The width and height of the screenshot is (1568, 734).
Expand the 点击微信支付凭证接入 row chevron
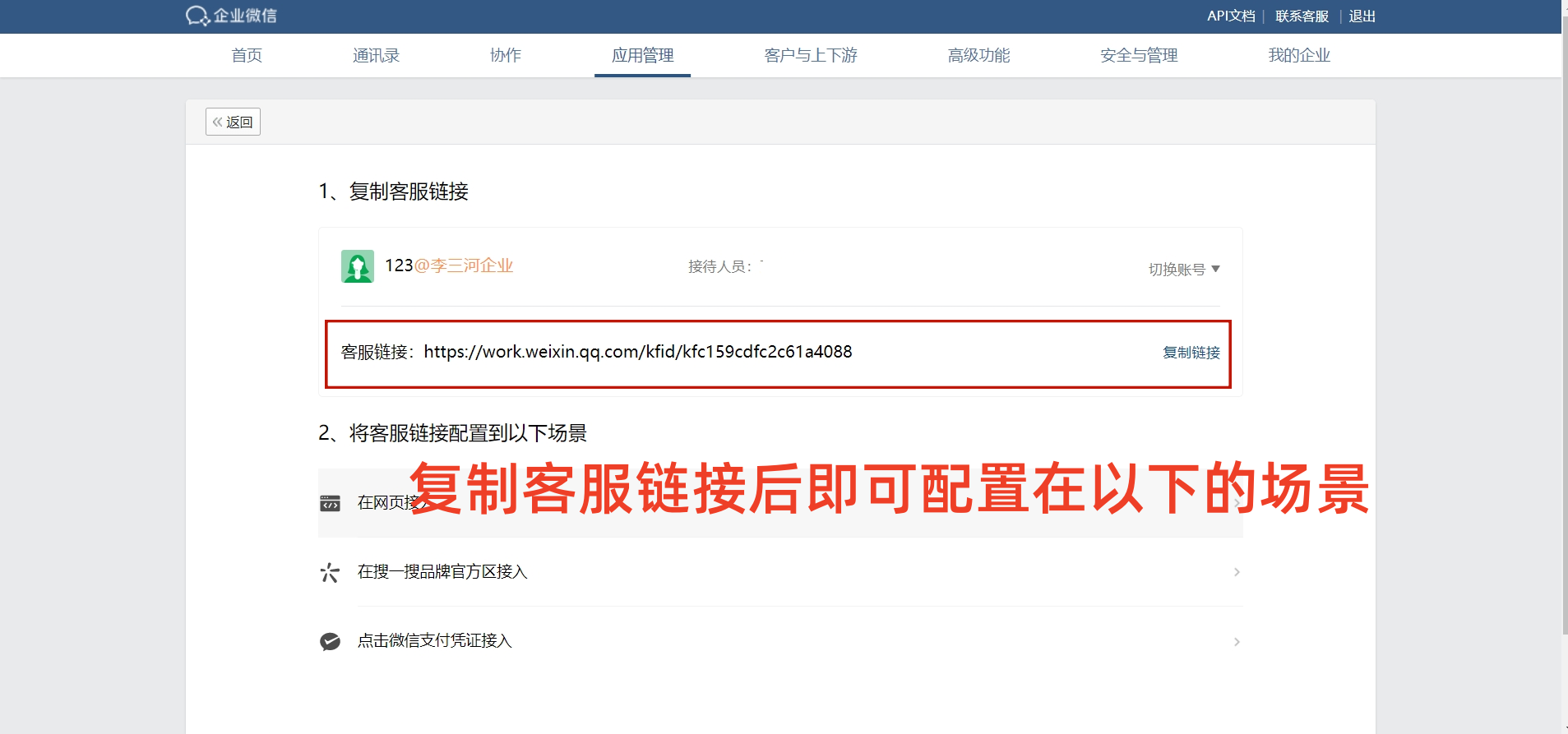(x=1237, y=641)
